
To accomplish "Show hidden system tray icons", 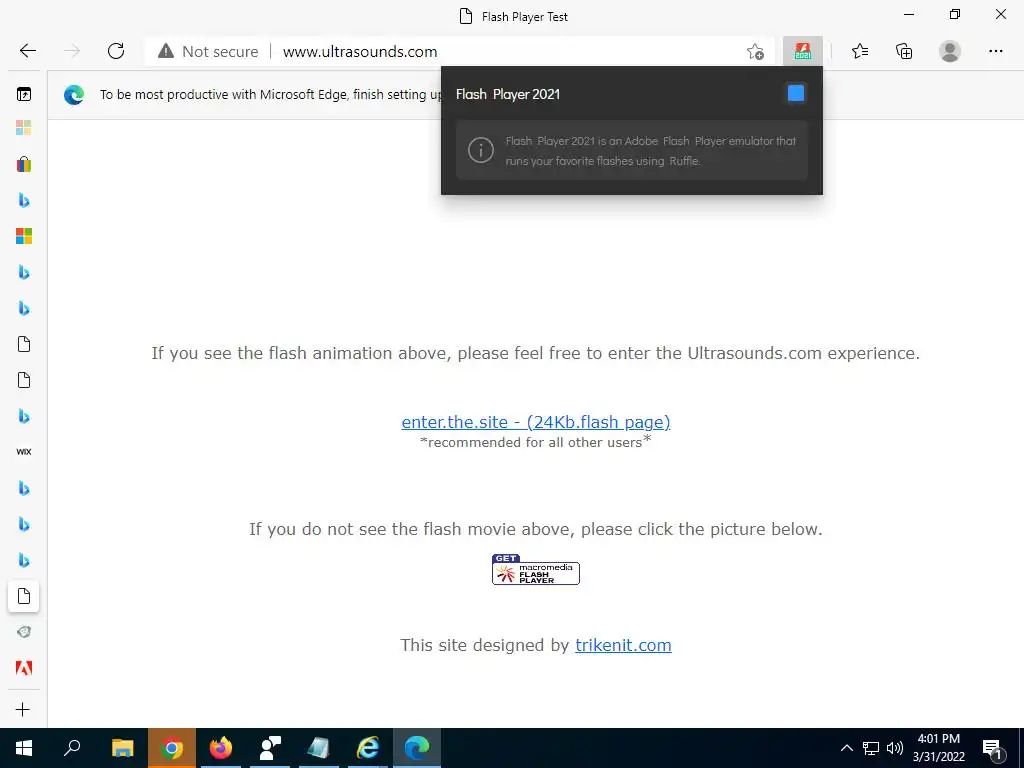I will 846,748.
